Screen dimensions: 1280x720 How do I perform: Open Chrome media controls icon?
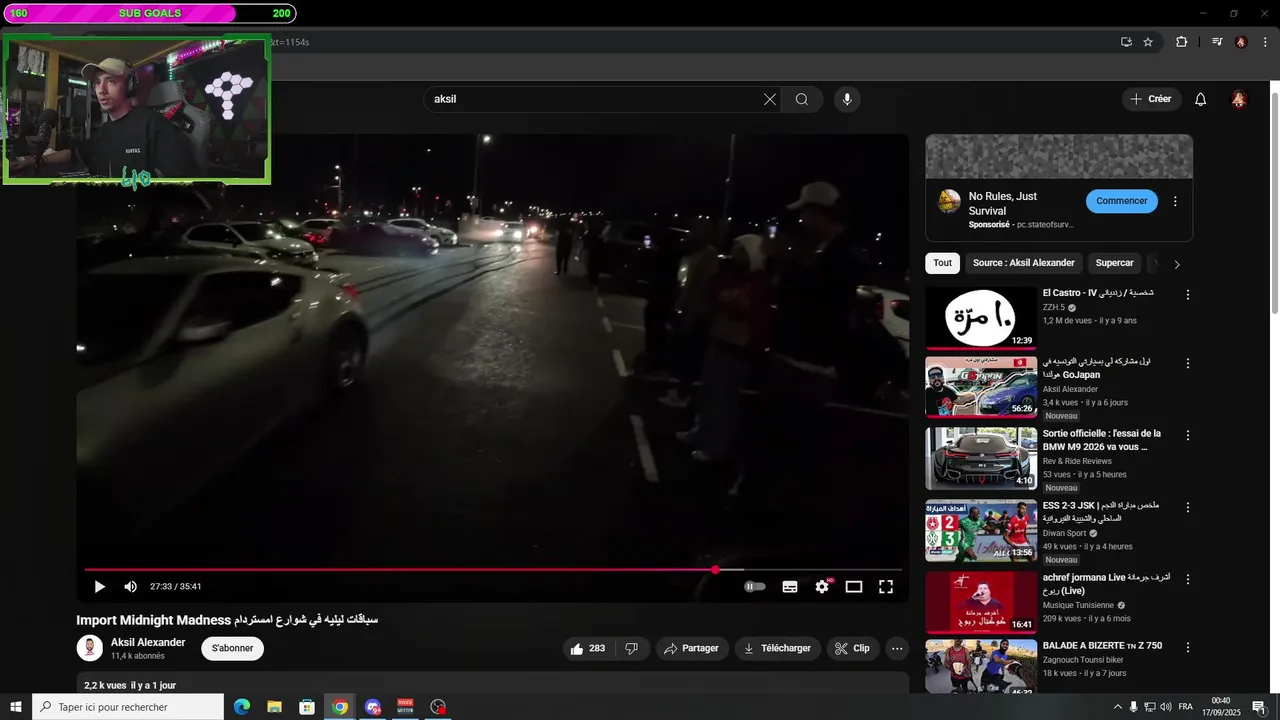(x=1217, y=42)
